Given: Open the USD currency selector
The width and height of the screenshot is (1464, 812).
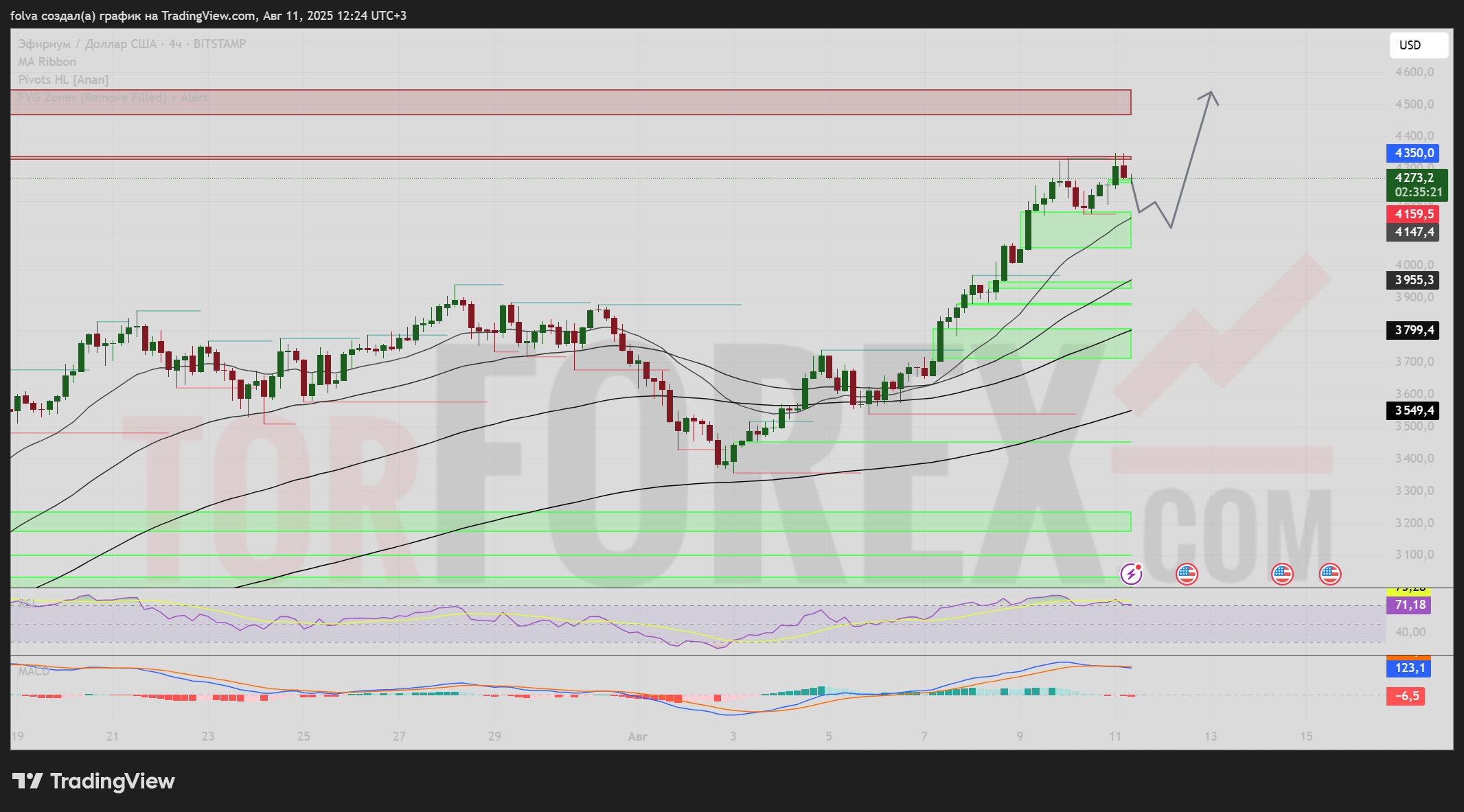Looking at the screenshot, I should click(1419, 45).
